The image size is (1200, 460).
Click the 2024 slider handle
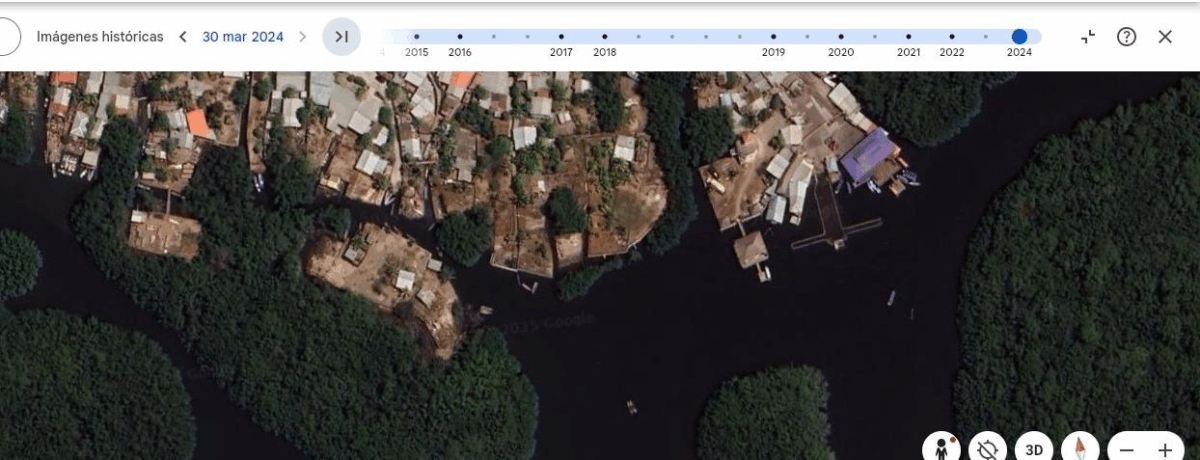[1019, 37]
